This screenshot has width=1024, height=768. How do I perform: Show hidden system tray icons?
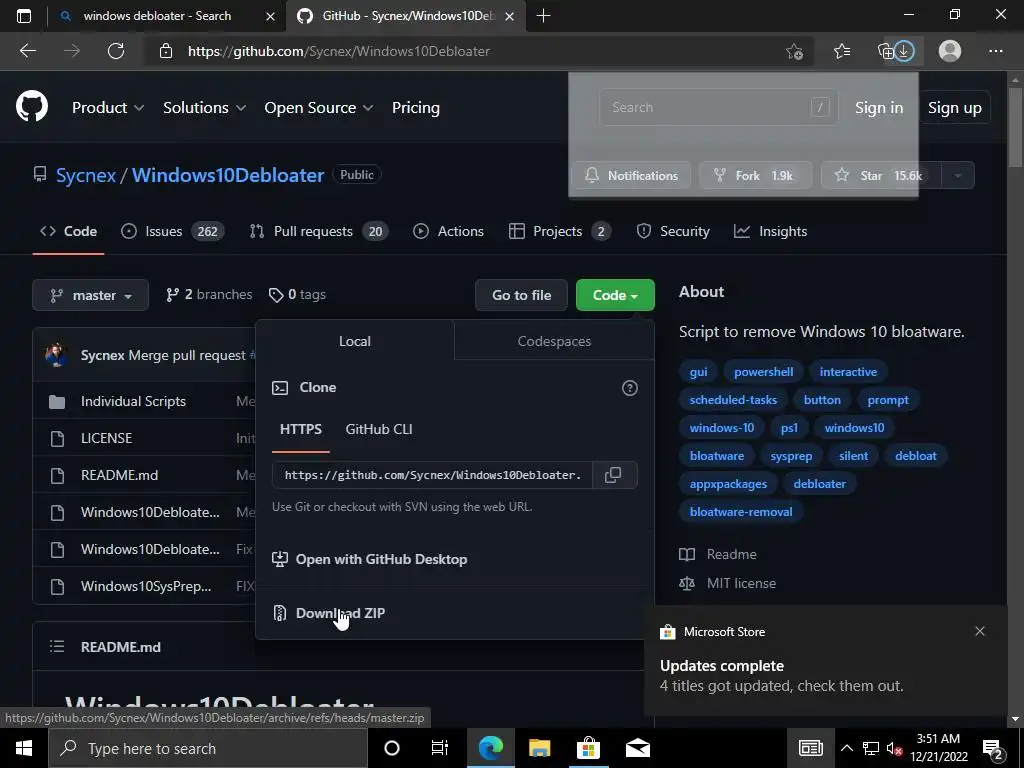[846, 748]
